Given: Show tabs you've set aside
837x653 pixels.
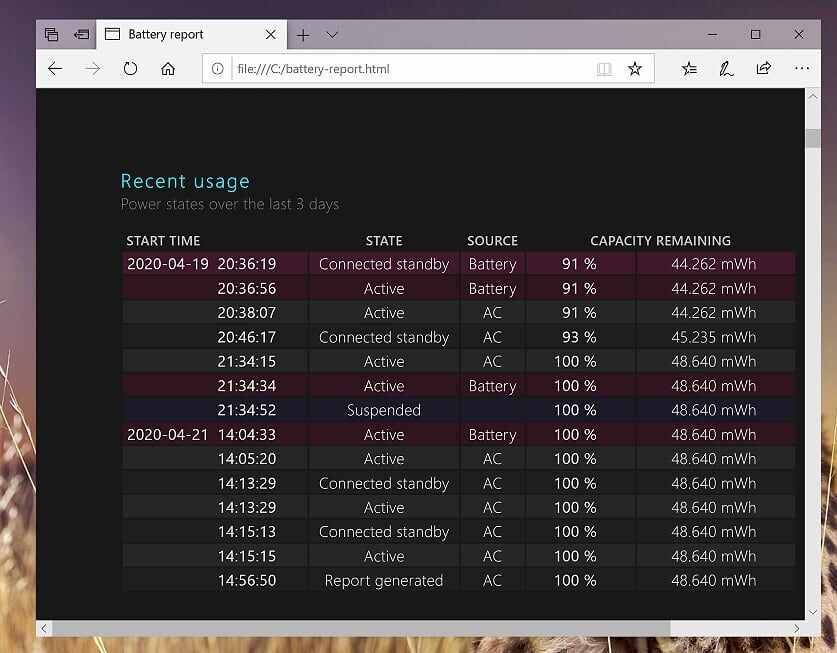Looking at the screenshot, I should [51, 35].
